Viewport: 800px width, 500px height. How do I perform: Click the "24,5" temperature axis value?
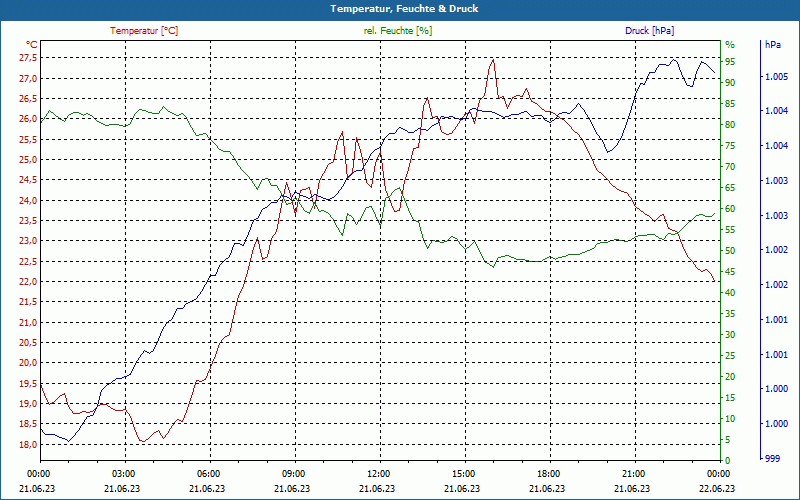coord(28,180)
